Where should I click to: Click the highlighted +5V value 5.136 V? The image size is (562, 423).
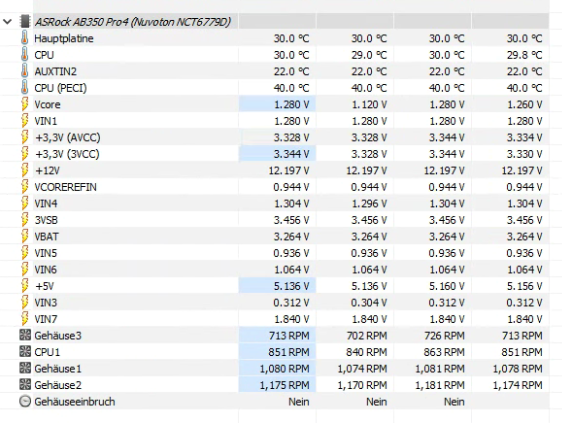291,286
